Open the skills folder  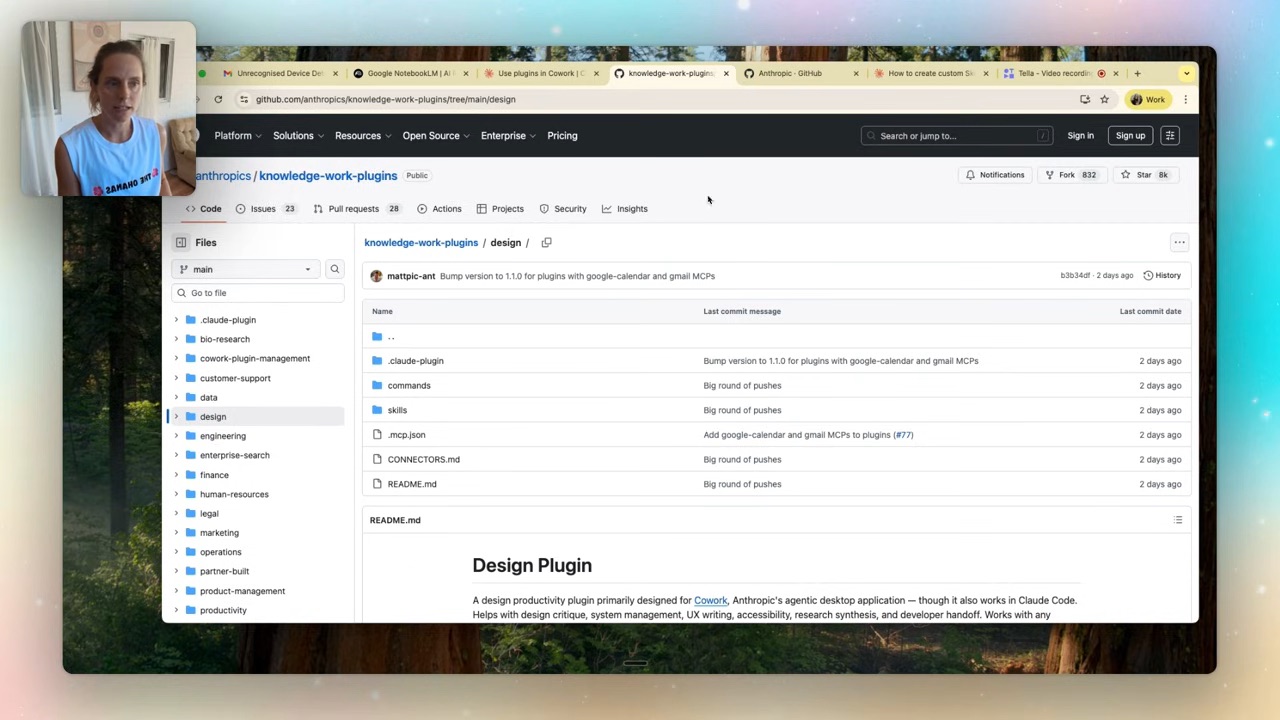tap(397, 410)
